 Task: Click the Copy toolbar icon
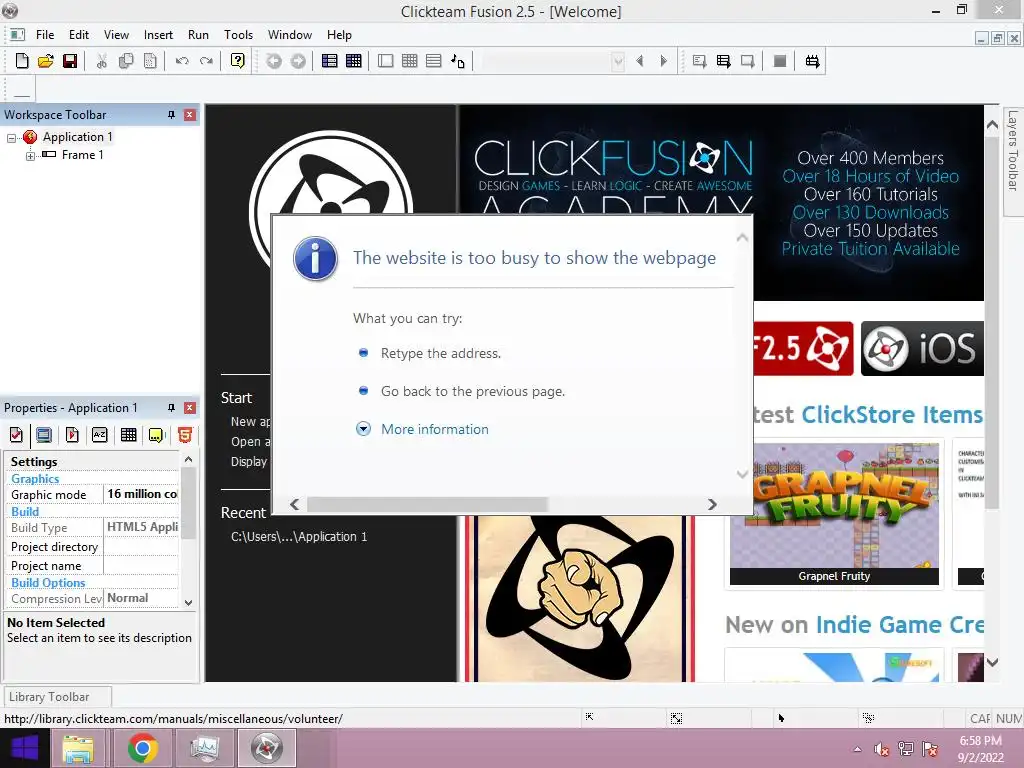pos(126,61)
